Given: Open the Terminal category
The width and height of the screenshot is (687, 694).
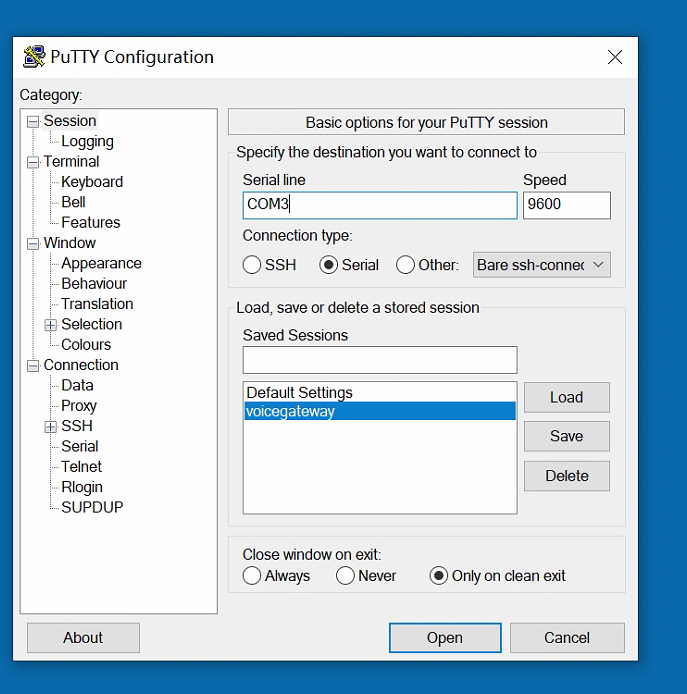Looking at the screenshot, I should [x=71, y=162].
